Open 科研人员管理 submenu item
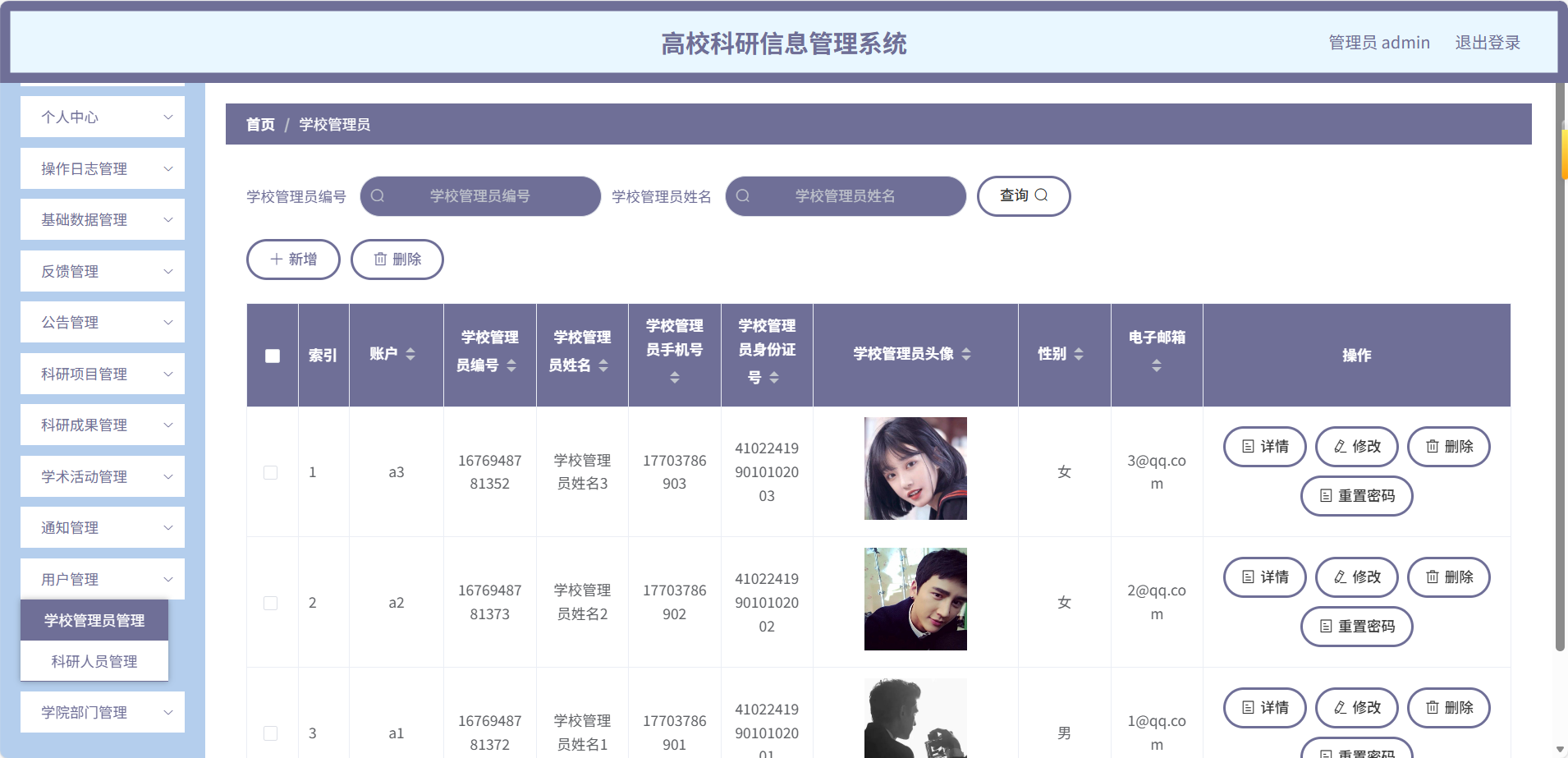This screenshot has width=1568, height=758. click(x=94, y=661)
